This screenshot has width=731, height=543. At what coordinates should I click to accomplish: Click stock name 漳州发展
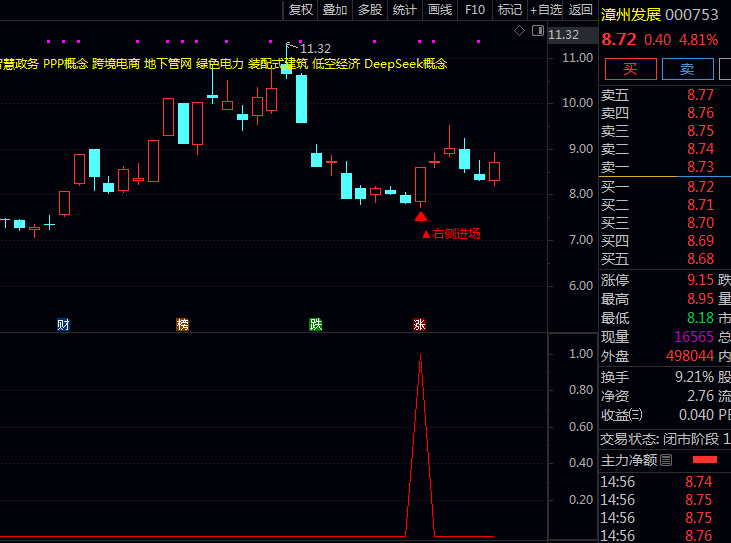click(631, 15)
